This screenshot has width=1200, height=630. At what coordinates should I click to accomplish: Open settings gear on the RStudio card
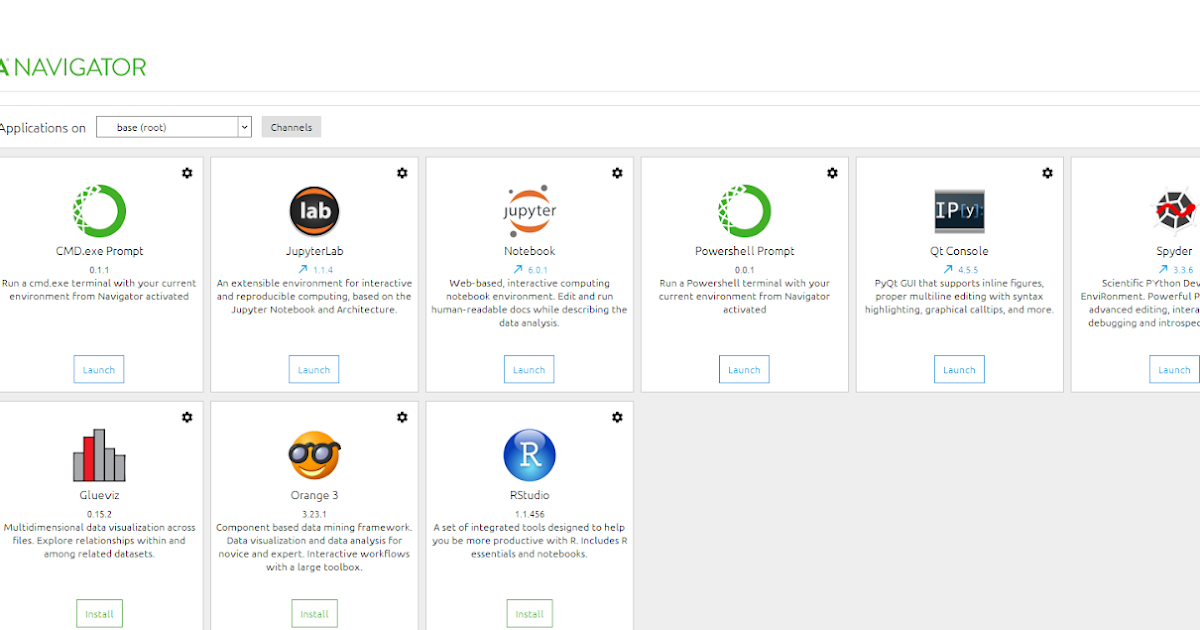coord(617,417)
